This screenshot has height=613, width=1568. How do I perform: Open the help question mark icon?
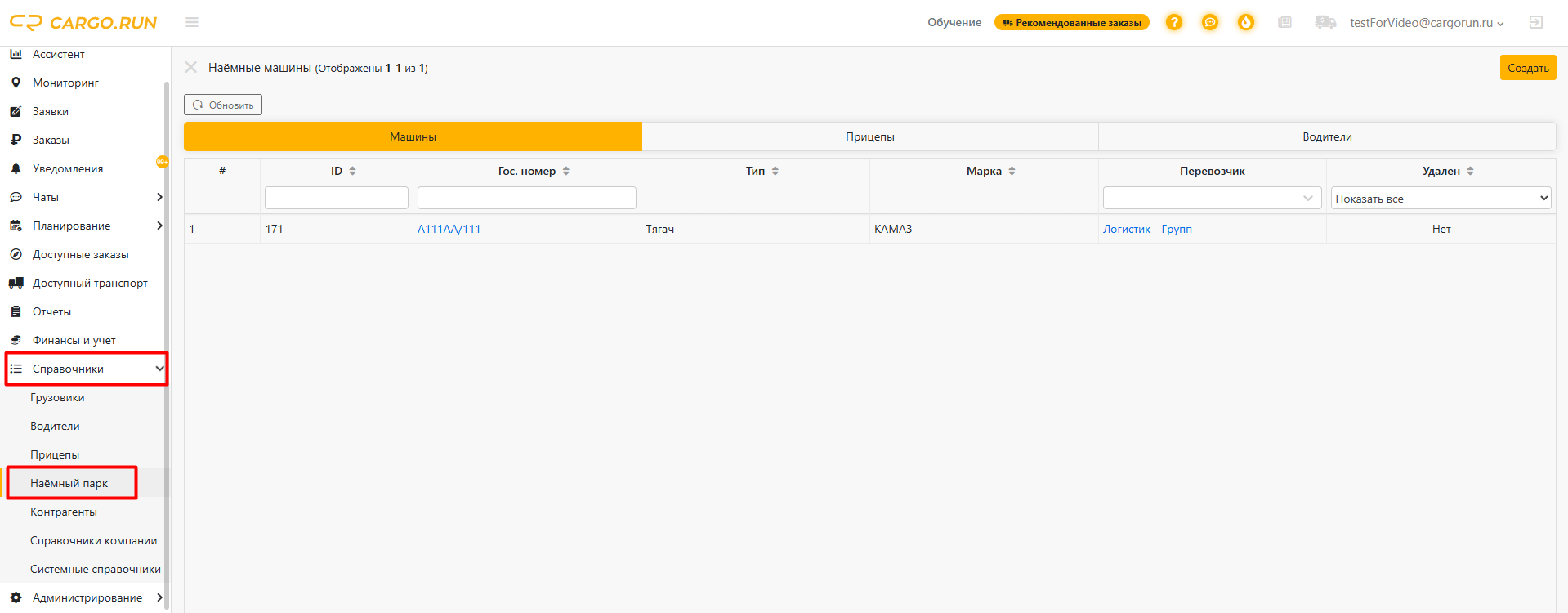tap(1174, 22)
